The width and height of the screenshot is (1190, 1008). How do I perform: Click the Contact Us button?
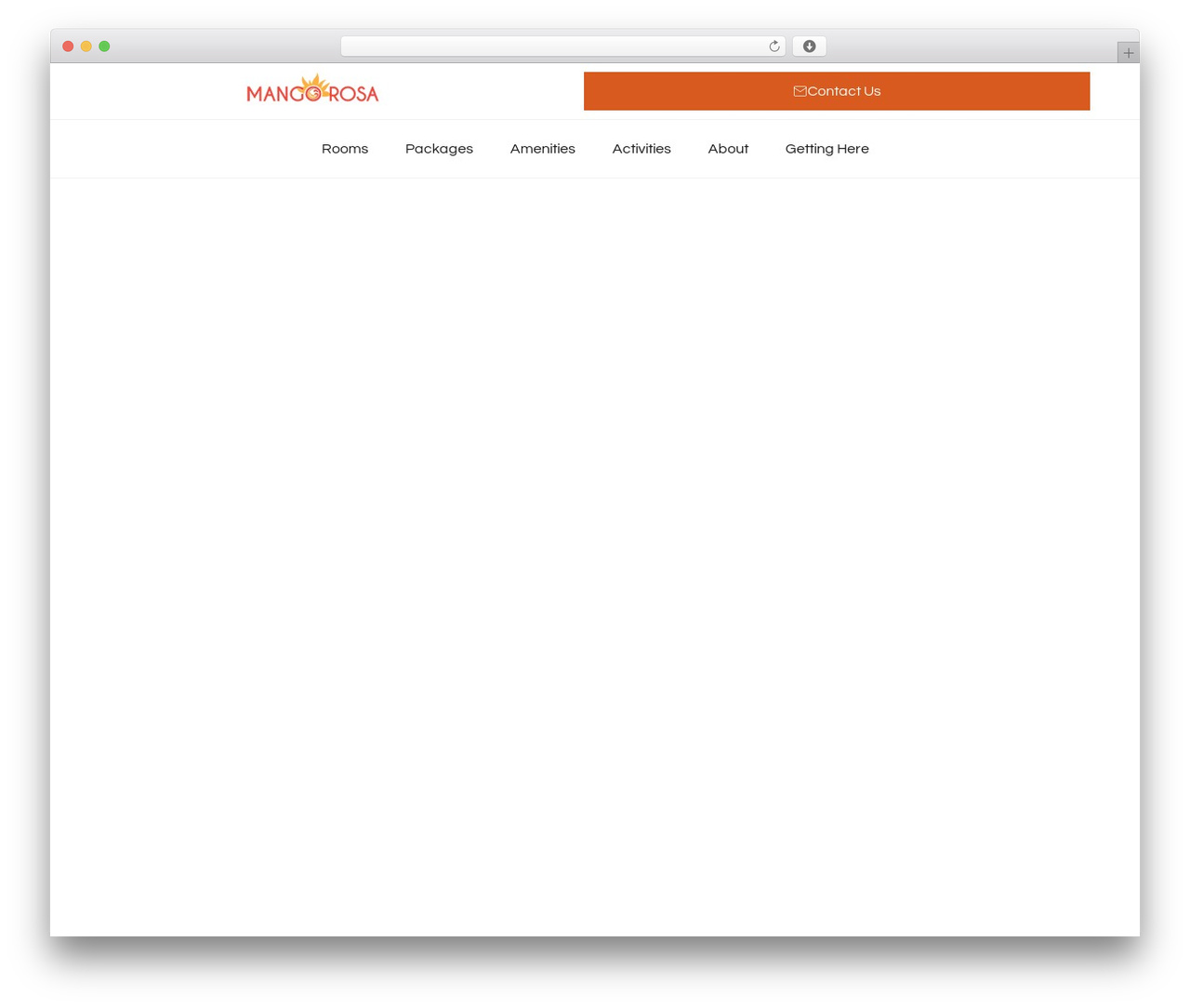pos(837,91)
